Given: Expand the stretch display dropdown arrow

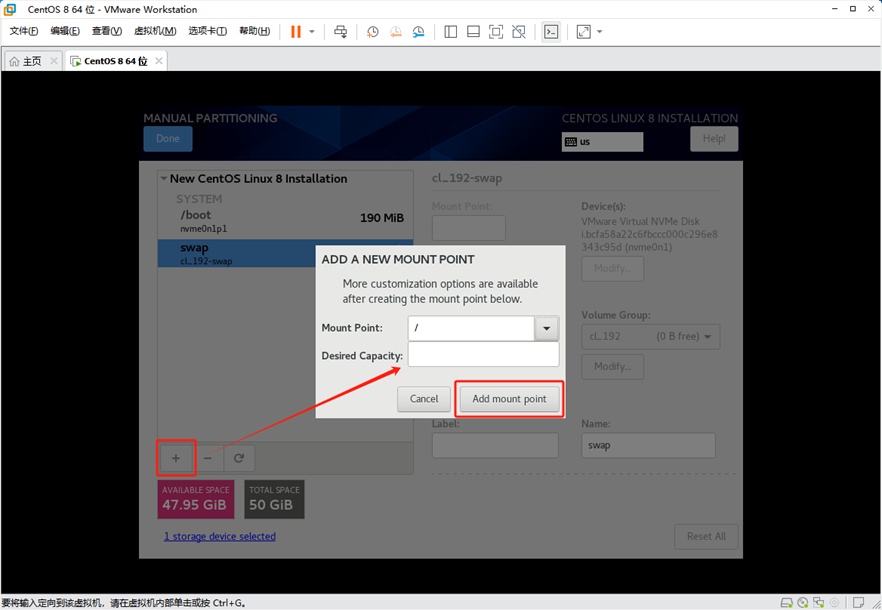Looking at the screenshot, I should [x=599, y=32].
